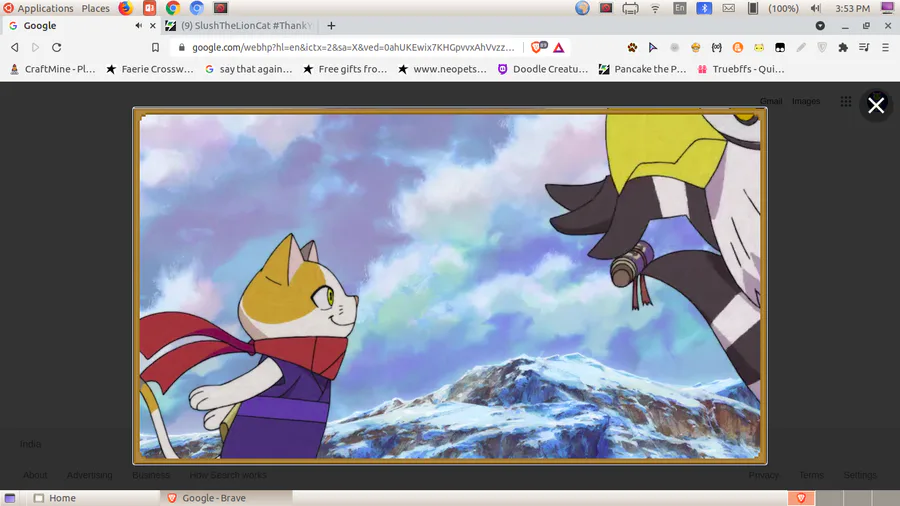Open a new browser tab
Viewport: 900px width, 506px height.
point(331,26)
